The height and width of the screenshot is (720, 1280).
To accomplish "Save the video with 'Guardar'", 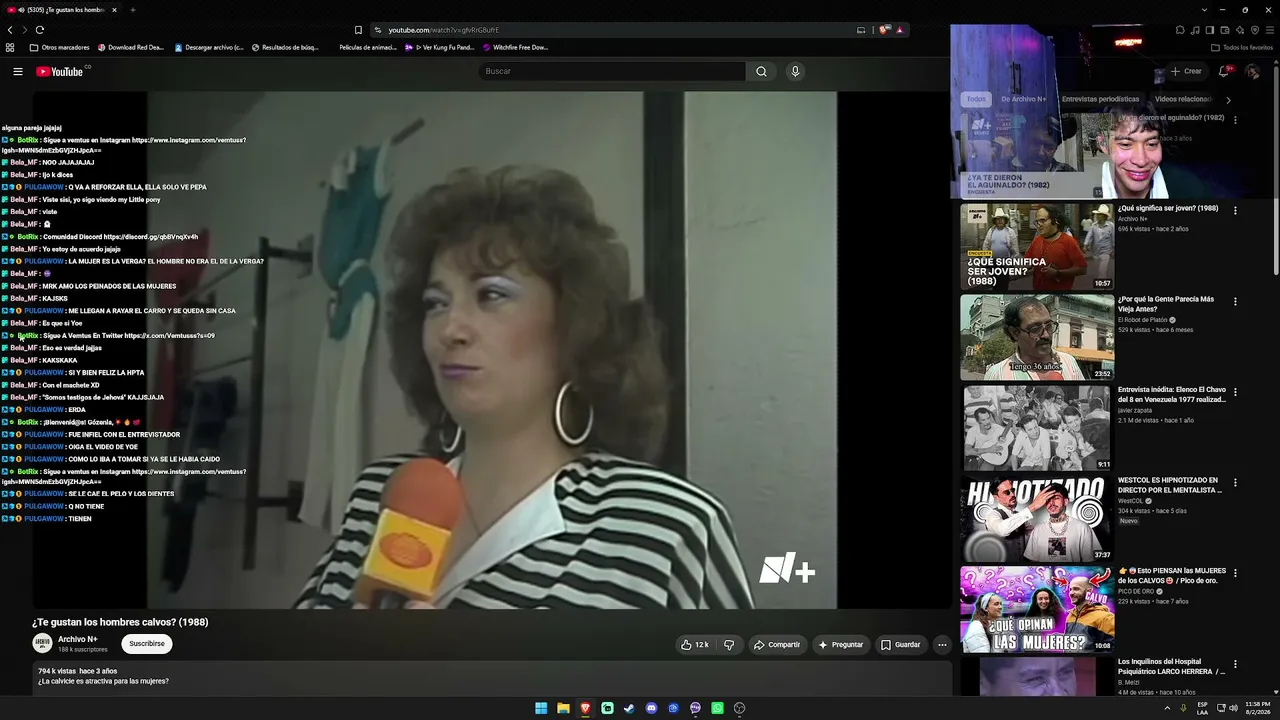I will coord(900,645).
